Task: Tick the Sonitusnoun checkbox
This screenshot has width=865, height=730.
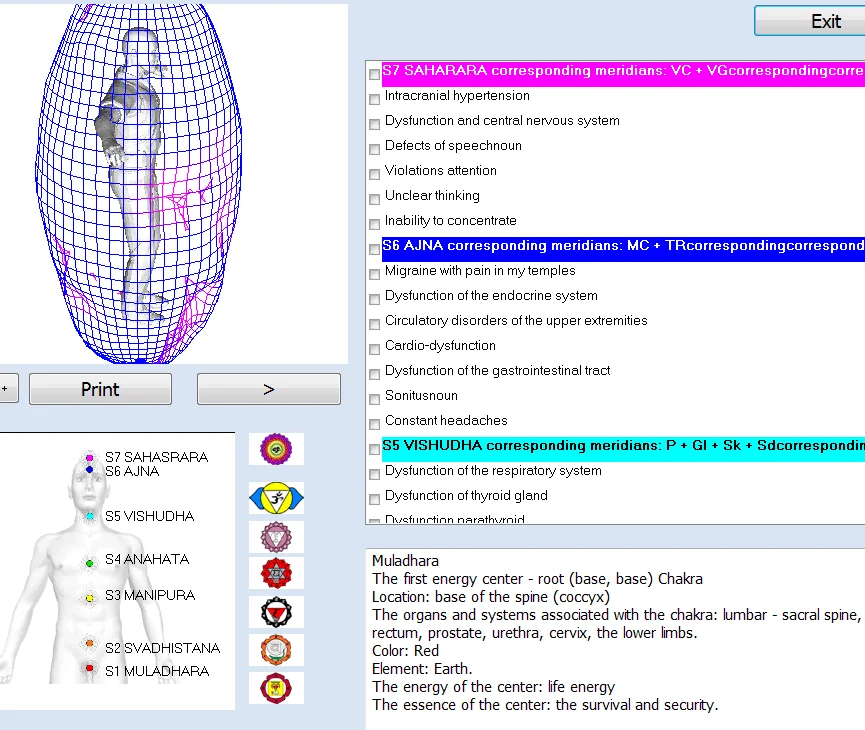Action: click(x=375, y=398)
